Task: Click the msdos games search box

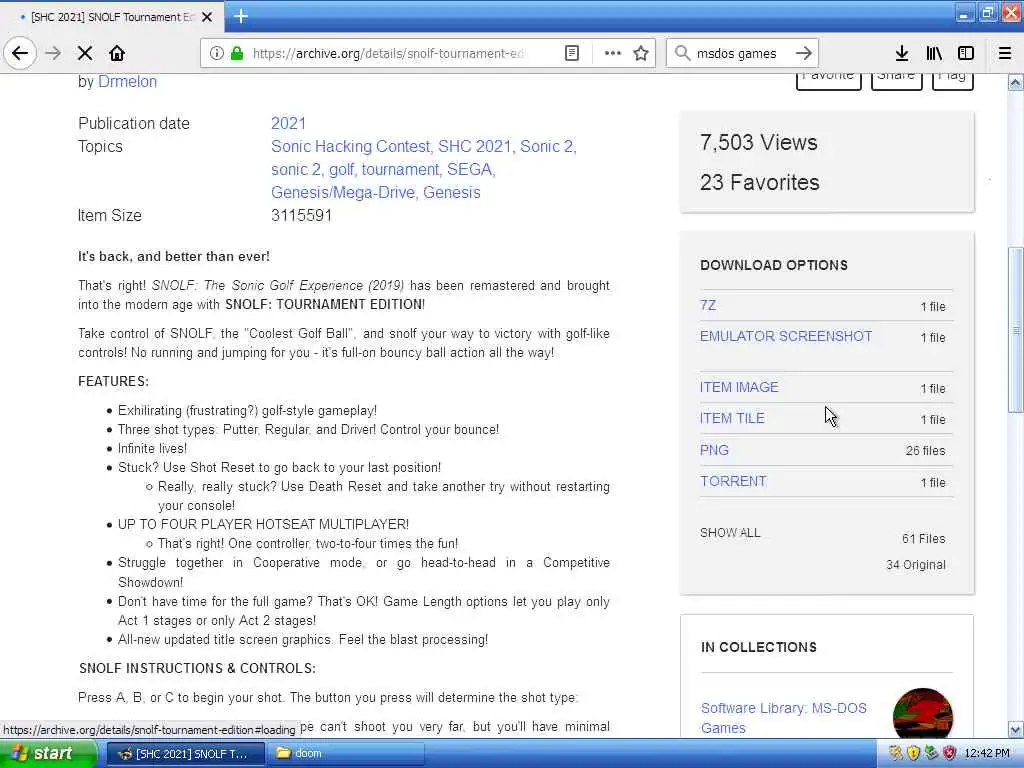Action: coord(736,53)
